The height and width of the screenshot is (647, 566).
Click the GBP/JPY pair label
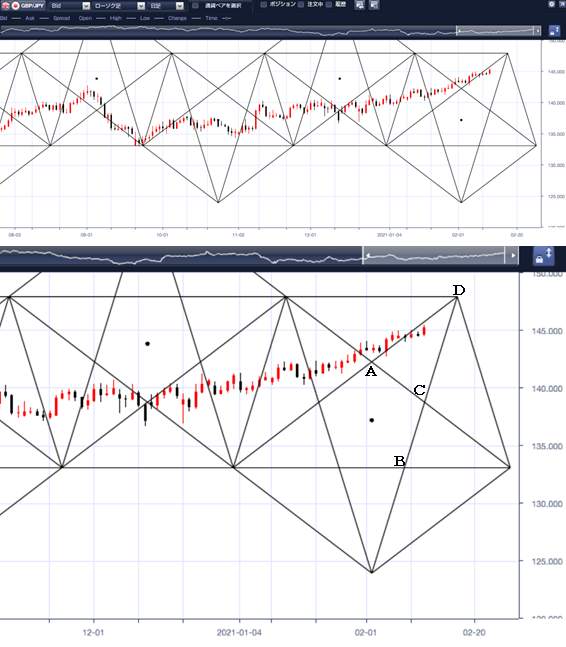point(32,6)
